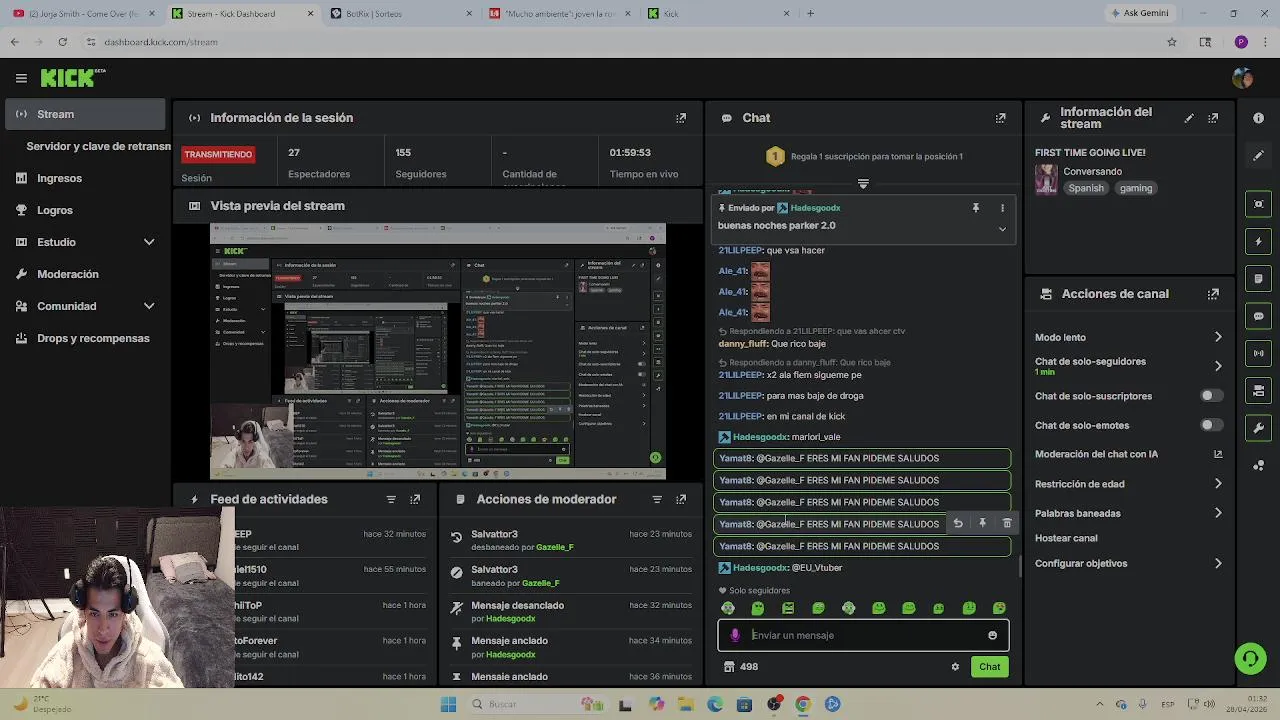
Task: Open chat settings gear icon
Action: 955,667
